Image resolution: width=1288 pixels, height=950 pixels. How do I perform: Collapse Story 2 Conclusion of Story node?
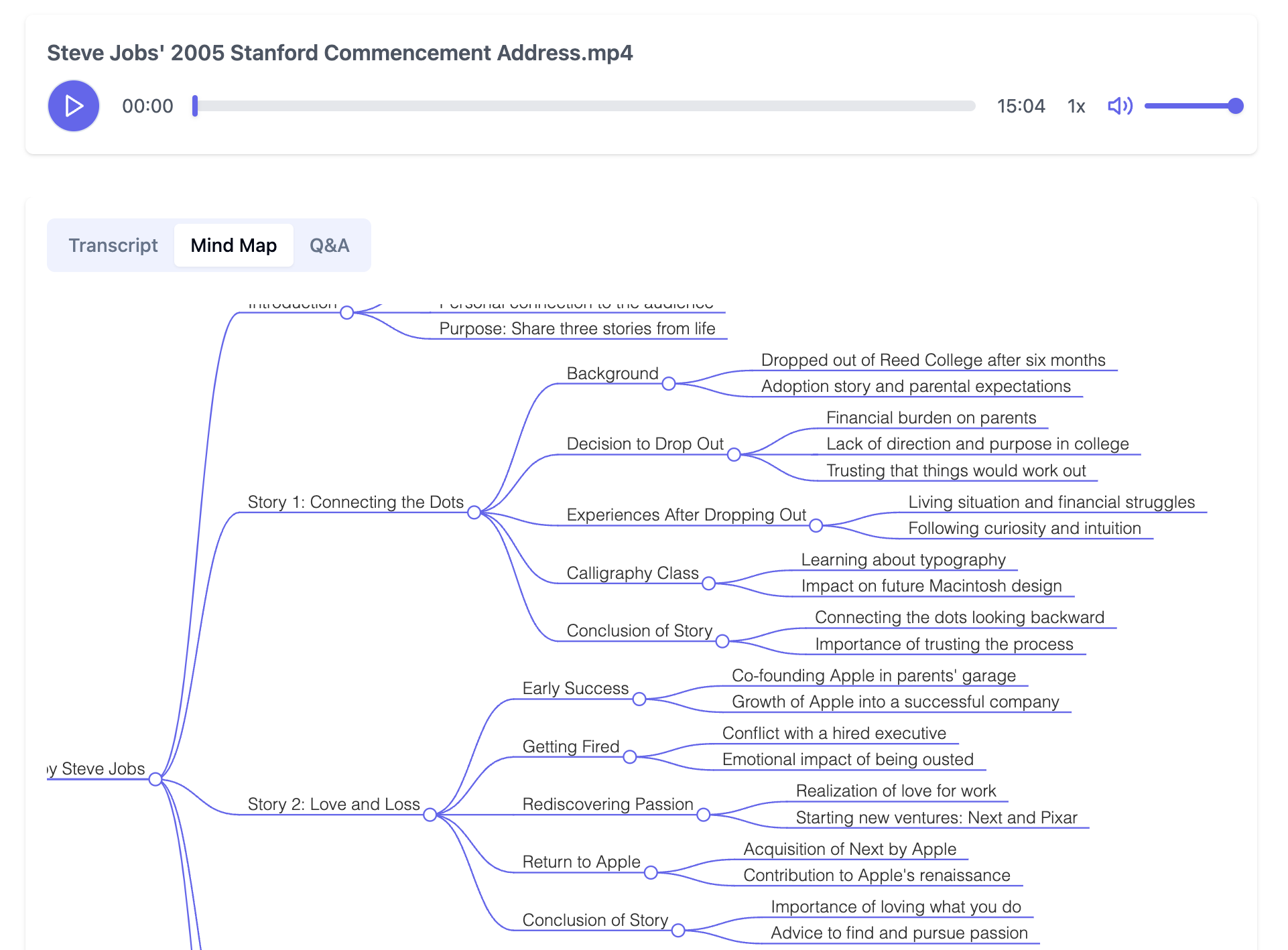click(678, 931)
